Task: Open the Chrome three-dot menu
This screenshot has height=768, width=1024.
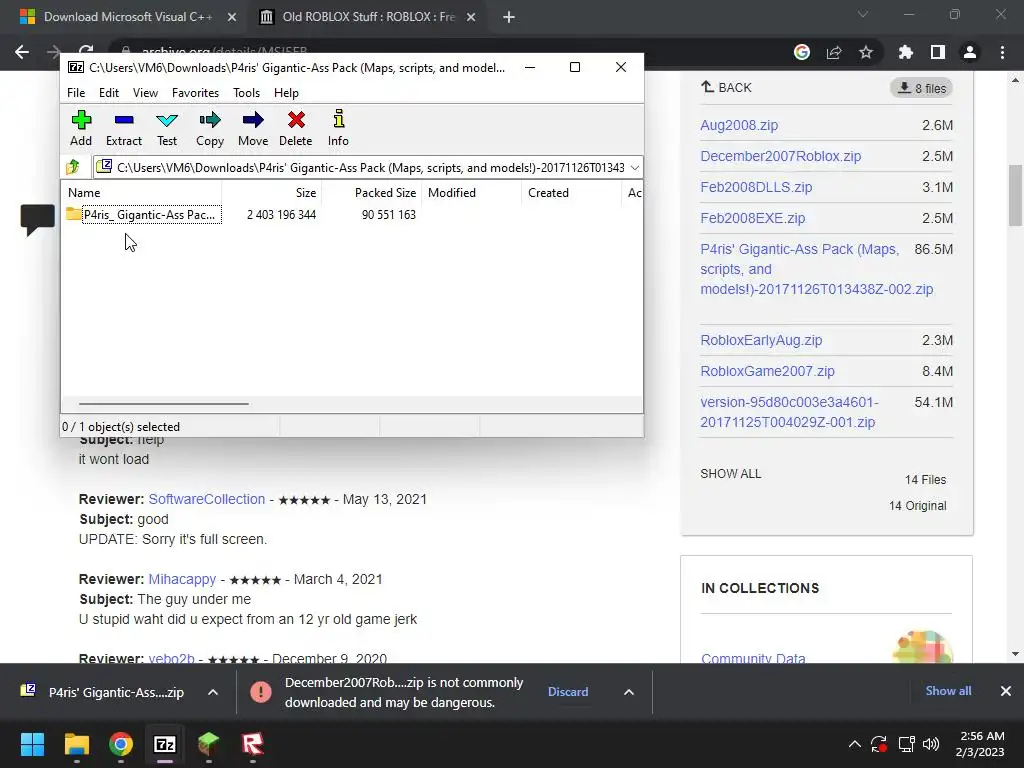Action: (1002, 52)
